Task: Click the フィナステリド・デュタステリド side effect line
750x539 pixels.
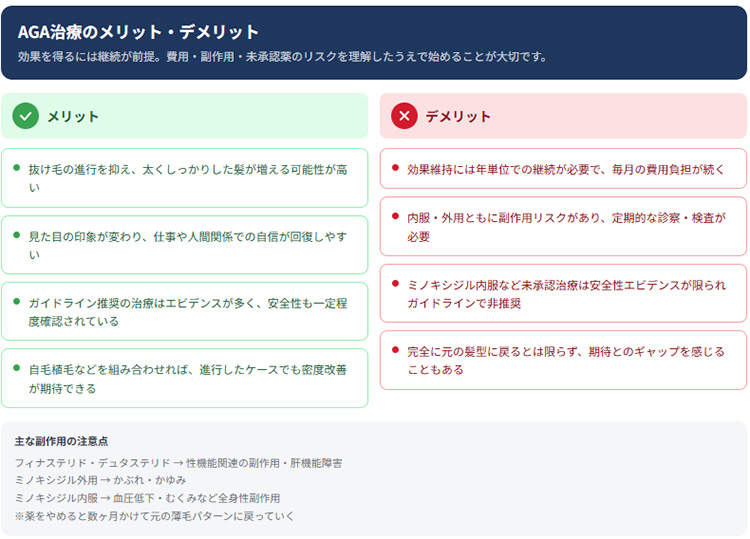Action: click(178, 463)
